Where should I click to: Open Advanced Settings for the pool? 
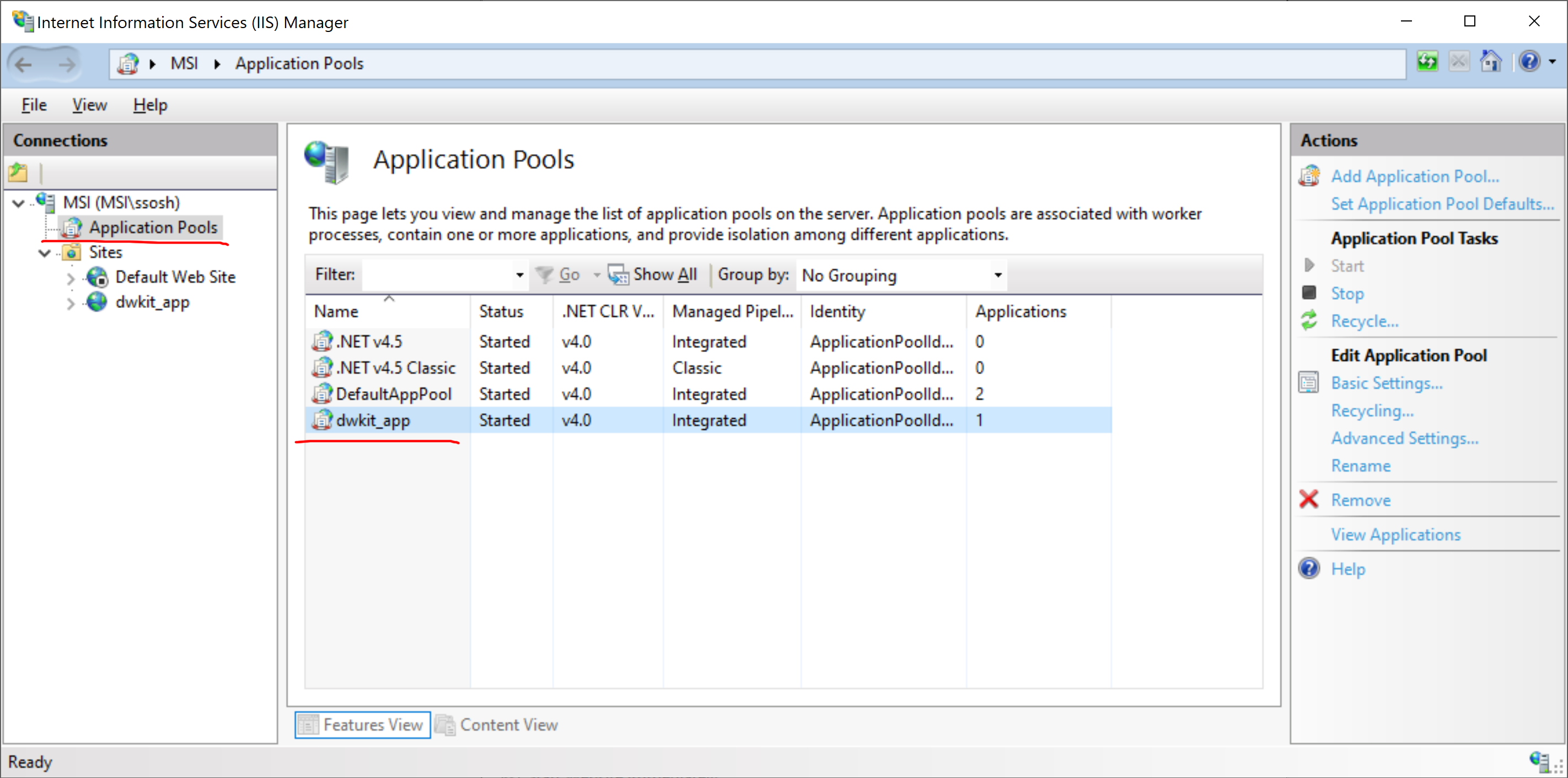tap(1404, 438)
